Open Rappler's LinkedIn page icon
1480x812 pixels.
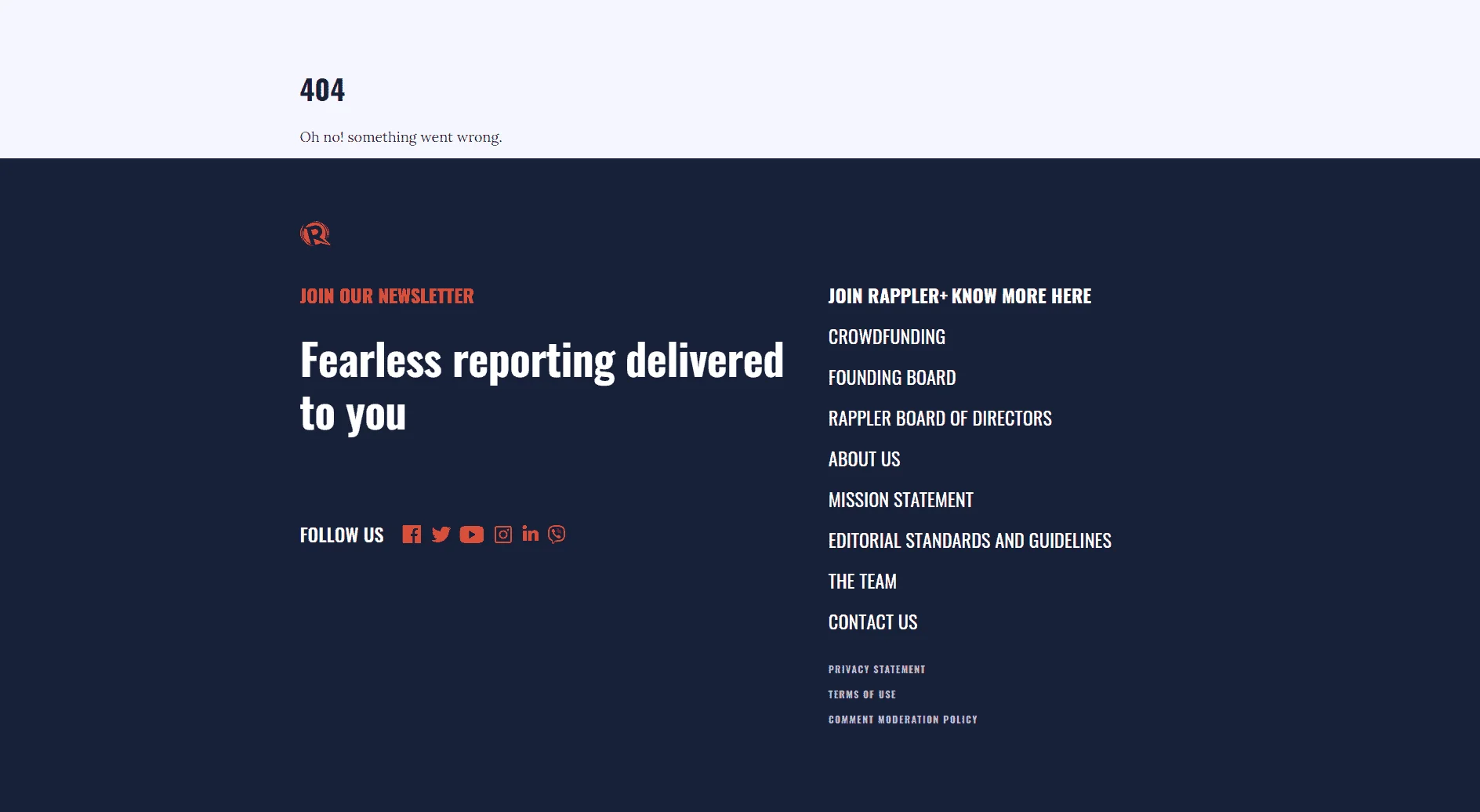pyautogui.click(x=531, y=534)
